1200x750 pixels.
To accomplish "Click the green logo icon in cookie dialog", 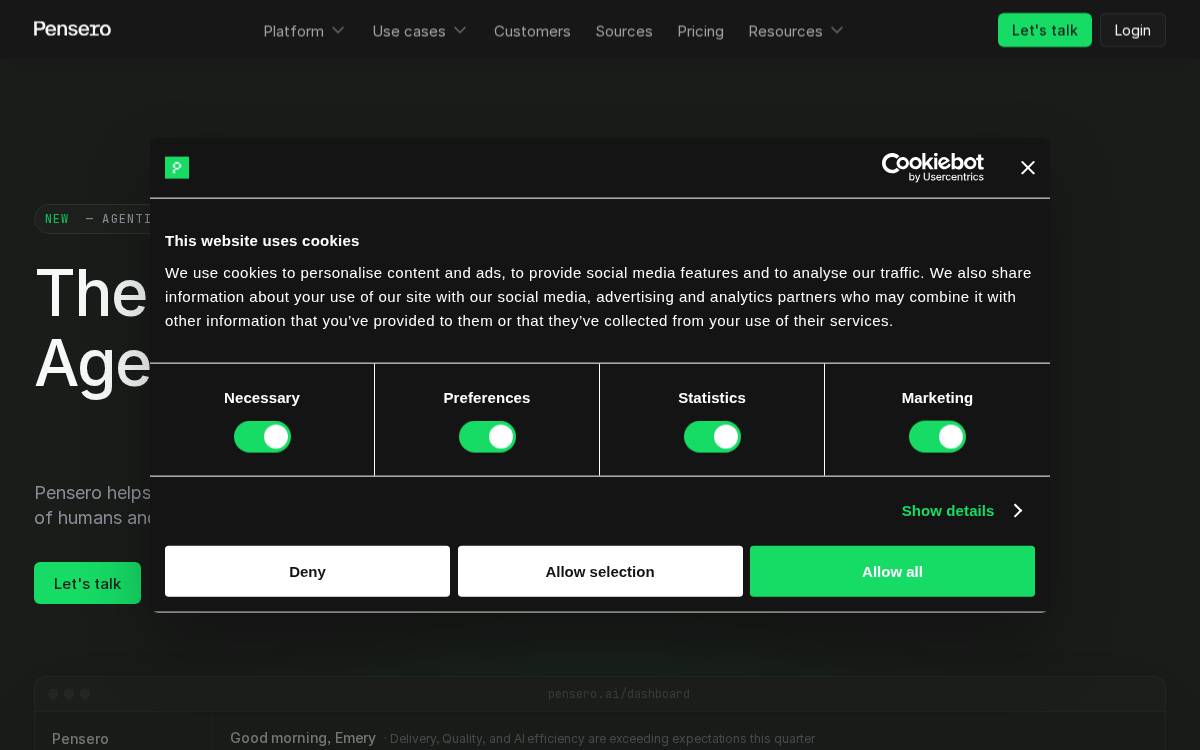I will [x=177, y=168].
